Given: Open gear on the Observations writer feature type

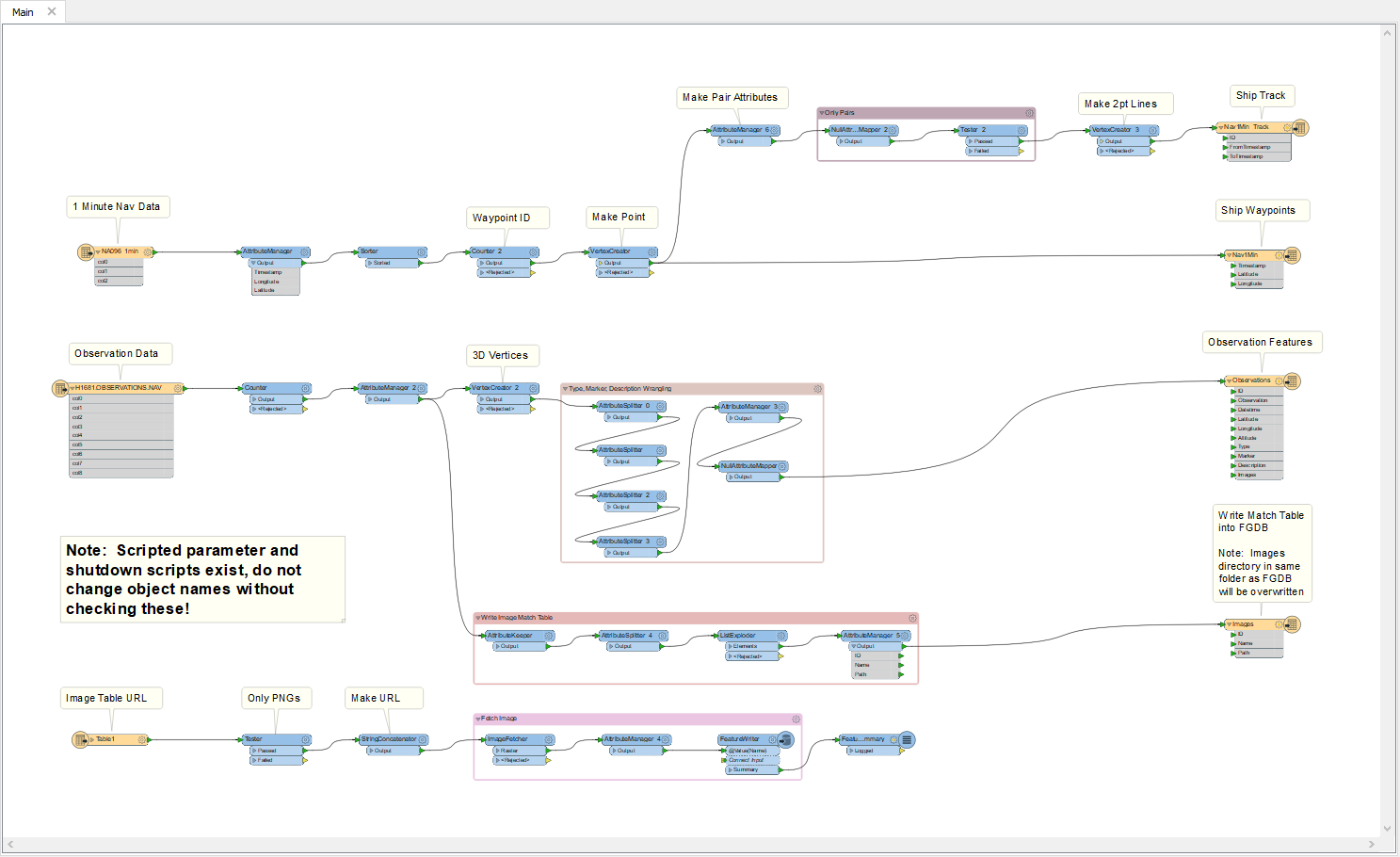Looking at the screenshot, I should (1279, 381).
